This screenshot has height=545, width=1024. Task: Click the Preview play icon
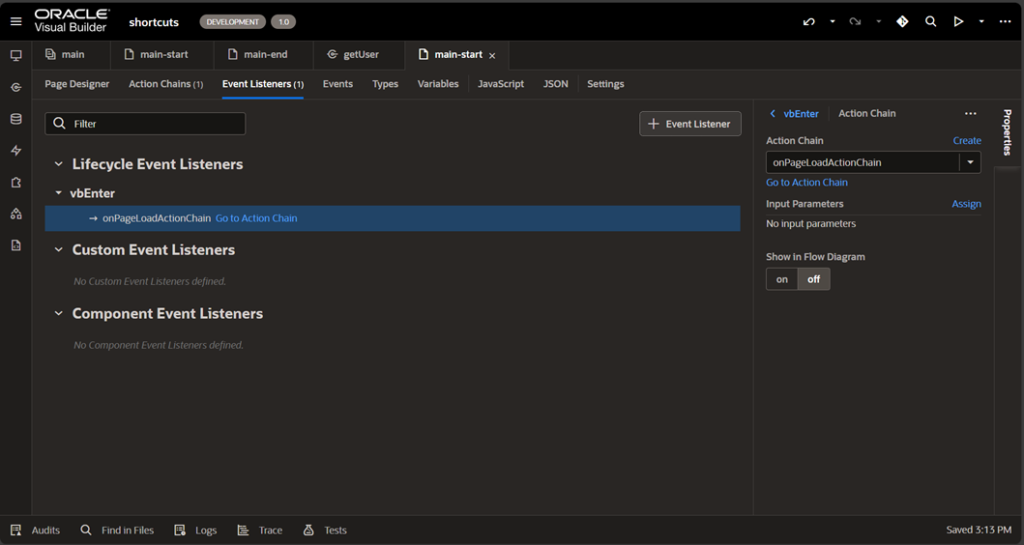click(x=958, y=22)
